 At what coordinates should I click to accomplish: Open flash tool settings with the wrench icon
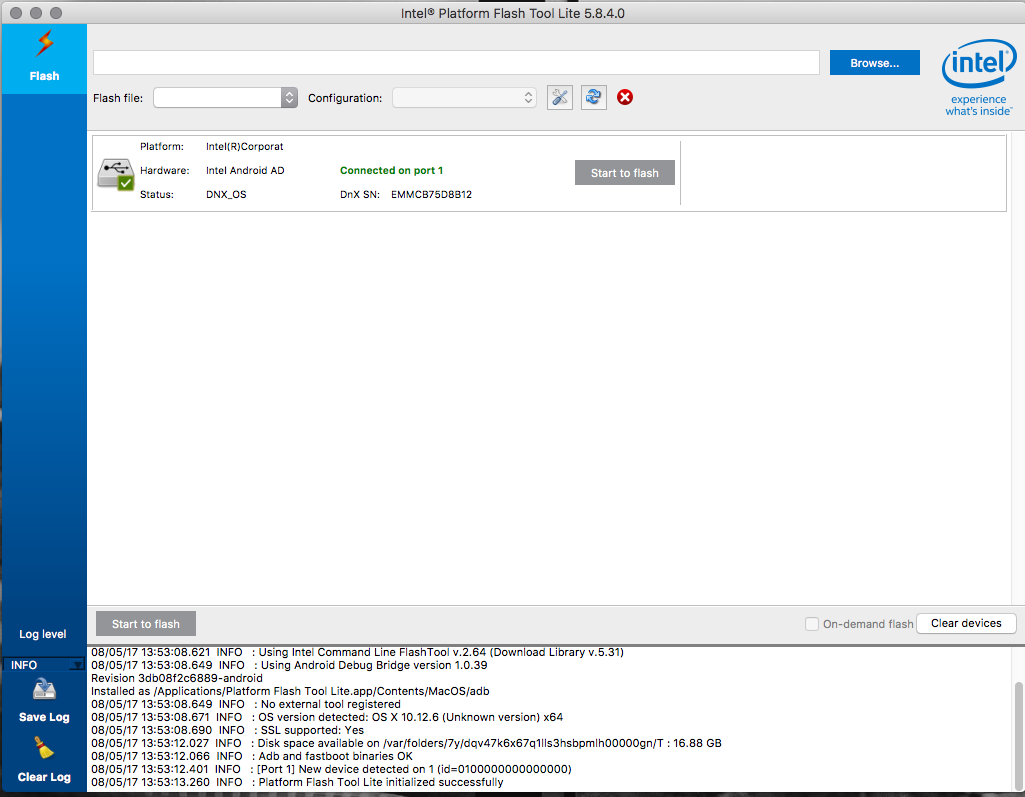pyautogui.click(x=560, y=97)
